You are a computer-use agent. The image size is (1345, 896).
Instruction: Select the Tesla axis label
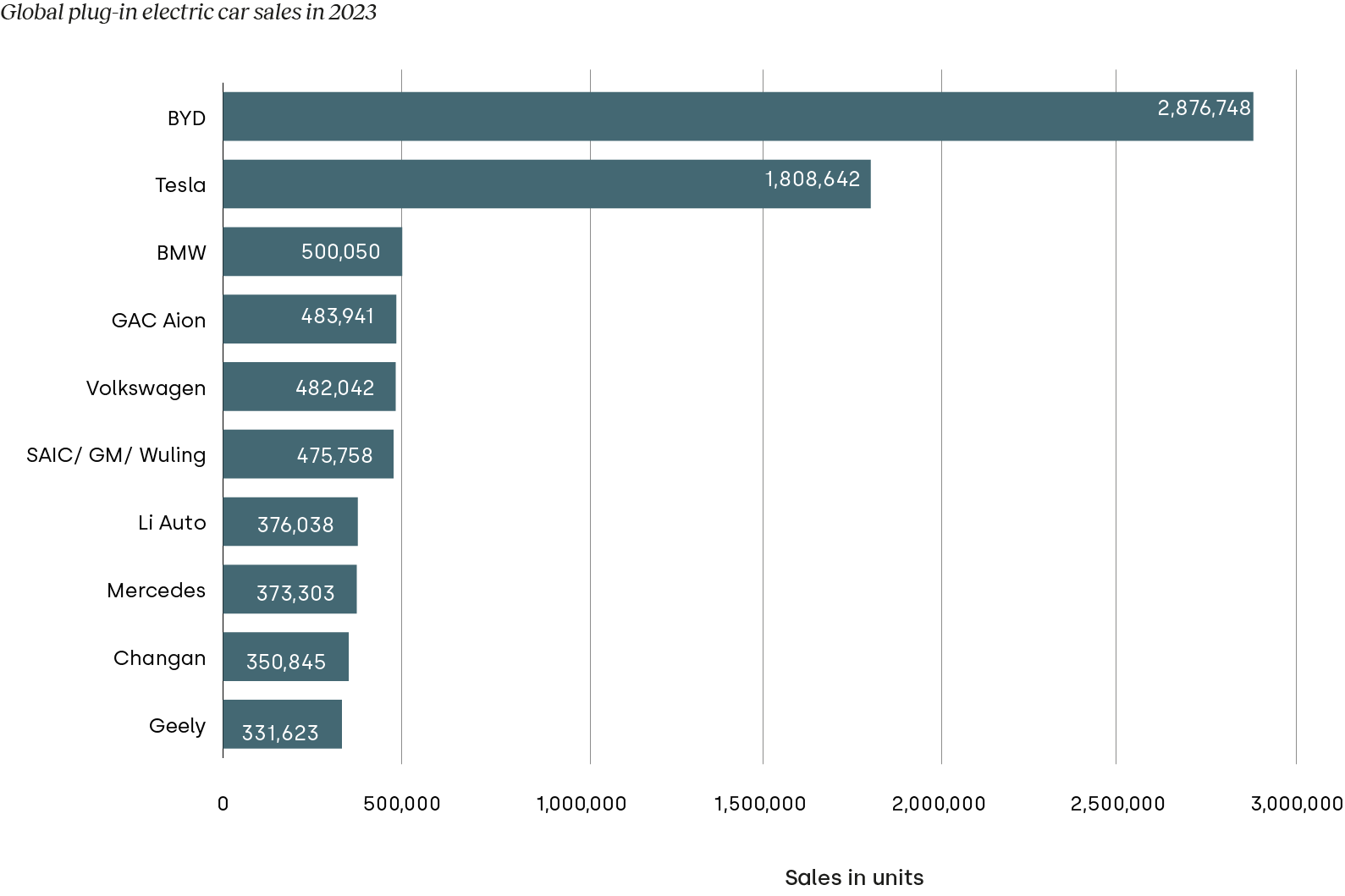180,185
